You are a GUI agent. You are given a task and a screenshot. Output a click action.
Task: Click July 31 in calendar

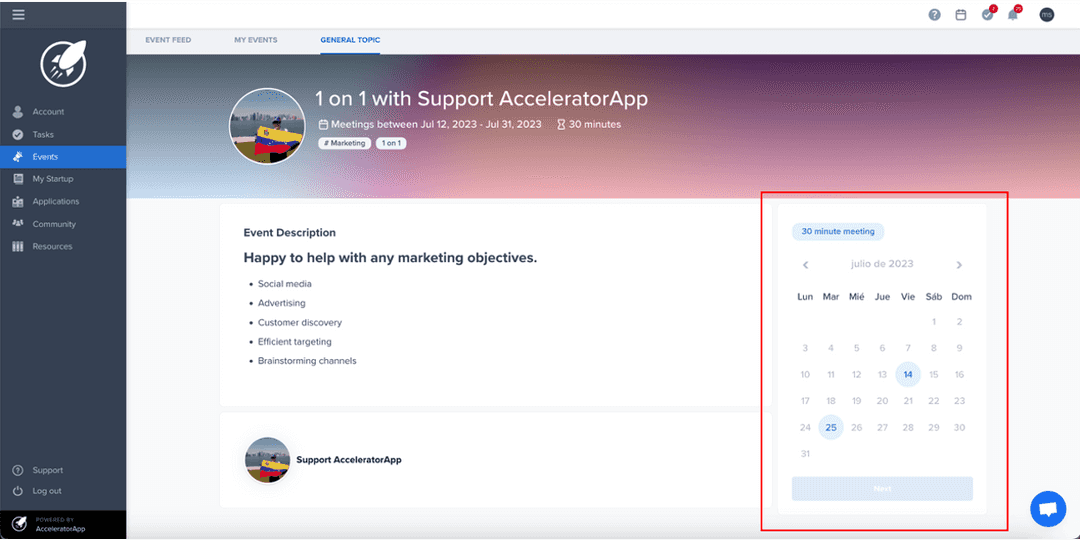(x=805, y=454)
